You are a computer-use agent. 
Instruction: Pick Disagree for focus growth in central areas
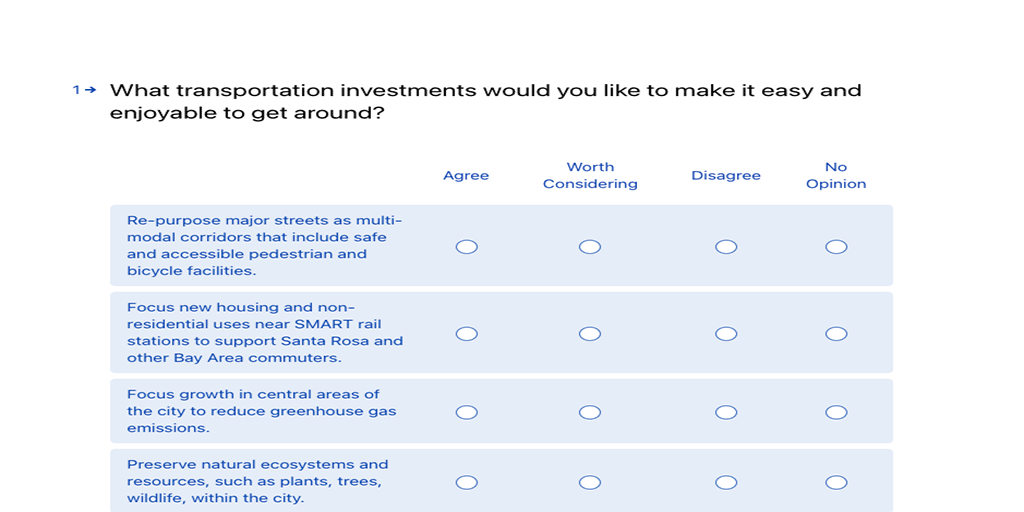click(726, 412)
